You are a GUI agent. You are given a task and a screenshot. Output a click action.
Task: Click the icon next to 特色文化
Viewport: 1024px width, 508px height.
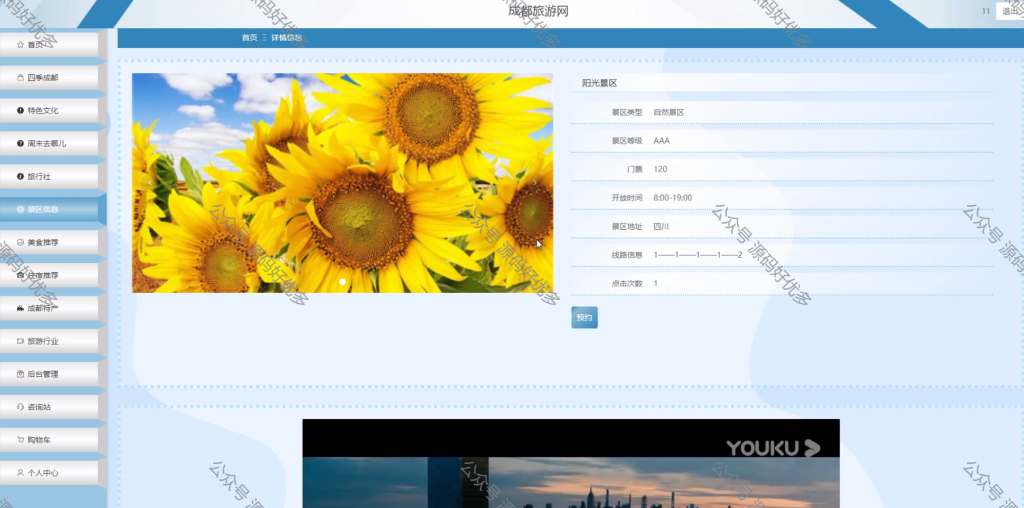click(x=20, y=110)
